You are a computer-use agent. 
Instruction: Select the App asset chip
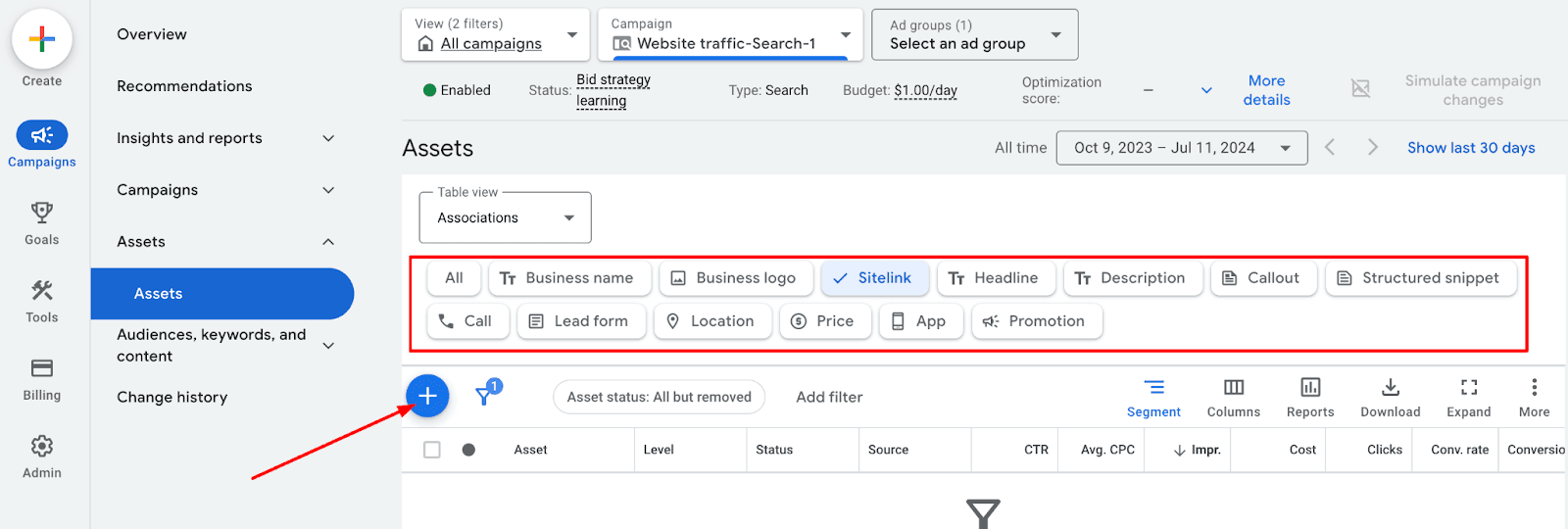[x=921, y=321]
